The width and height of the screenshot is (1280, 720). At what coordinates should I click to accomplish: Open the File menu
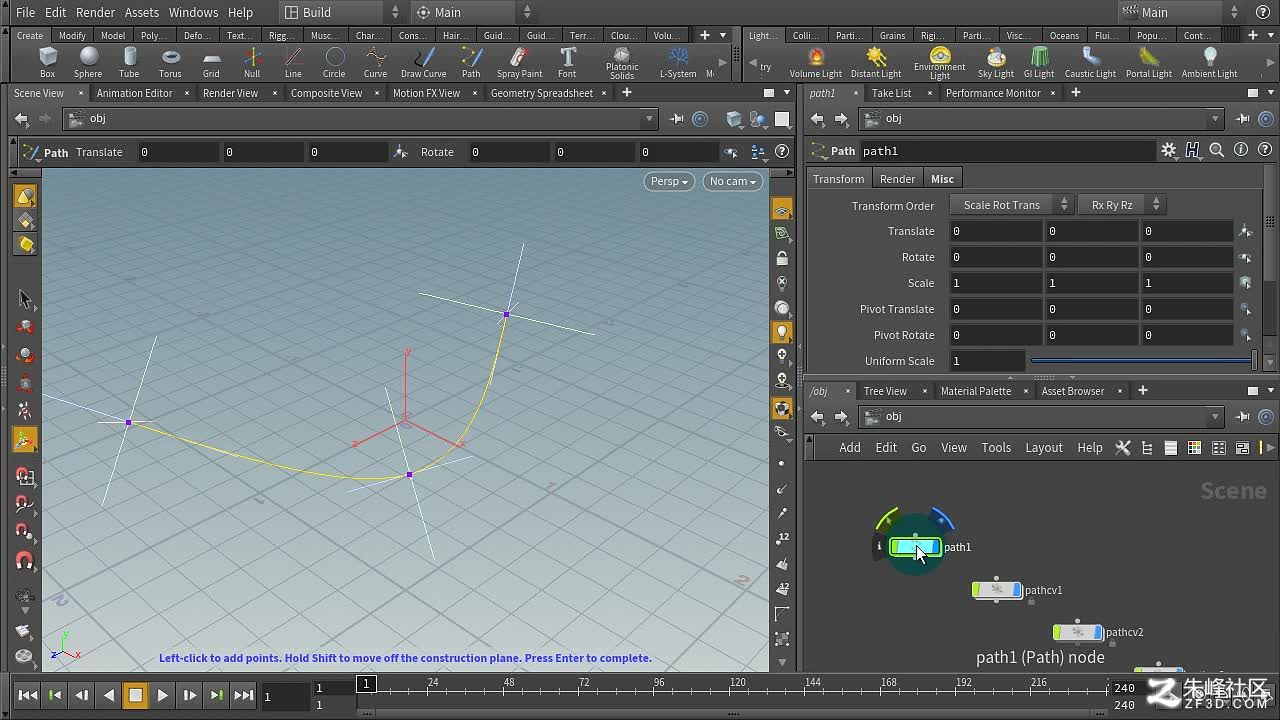pyautogui.click(x=25, y=12)
